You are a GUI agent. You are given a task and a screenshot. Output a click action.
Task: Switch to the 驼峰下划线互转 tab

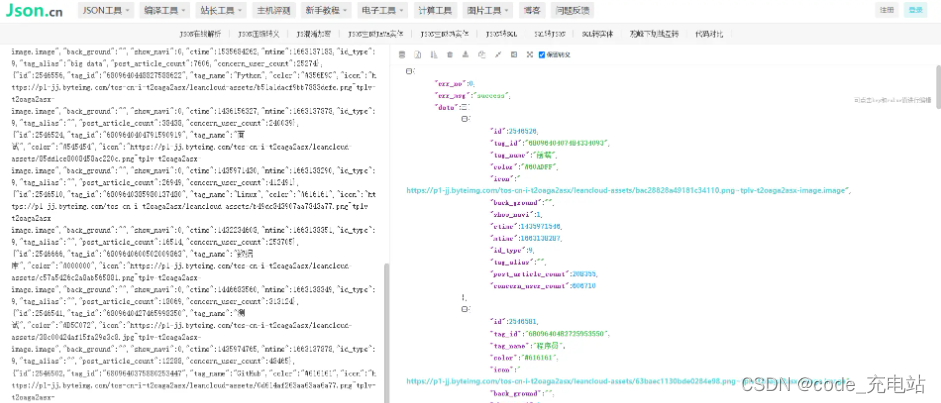coord(654,34)
